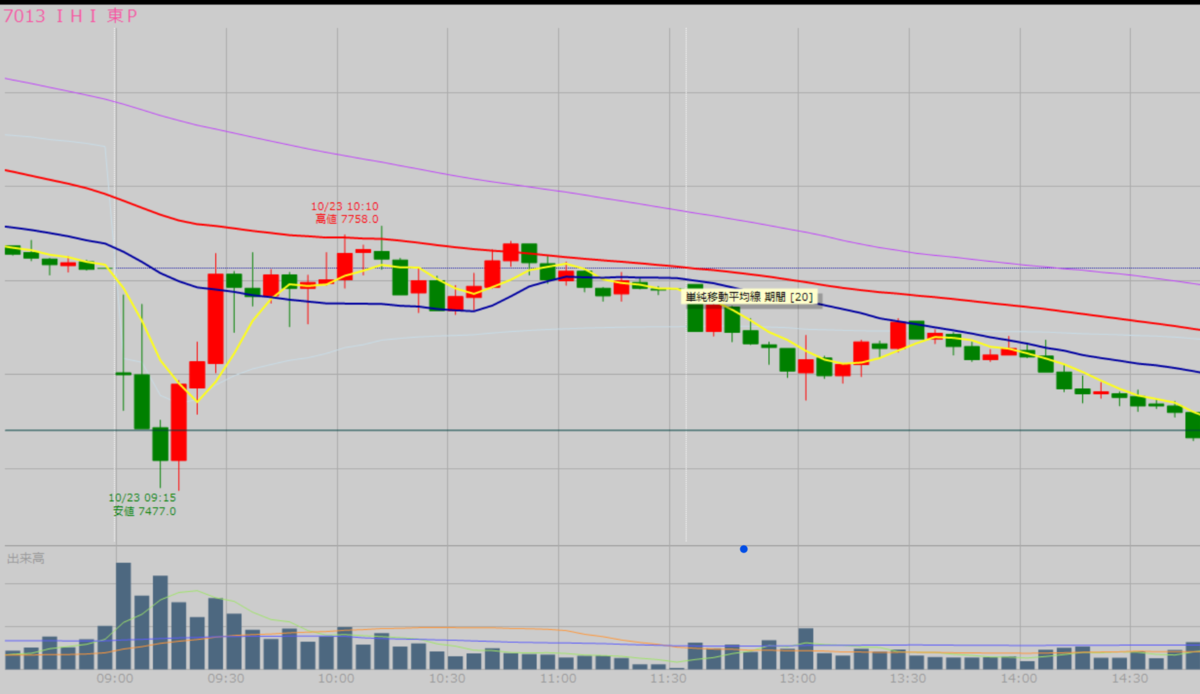Click the blue dot marker below chart

(743, 549)
